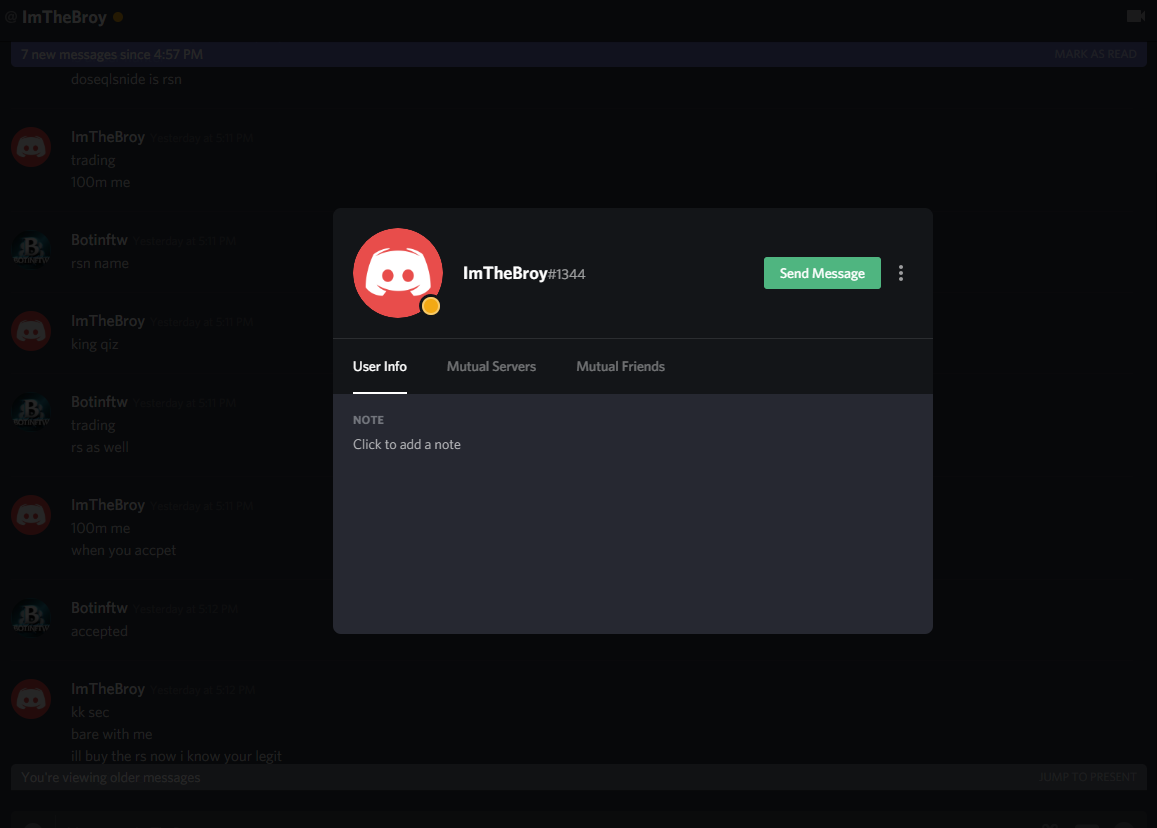Viewport: 1157px width, 828px height.
Task: Switch to the Mutual Friends tab
Action: (621, 367)
